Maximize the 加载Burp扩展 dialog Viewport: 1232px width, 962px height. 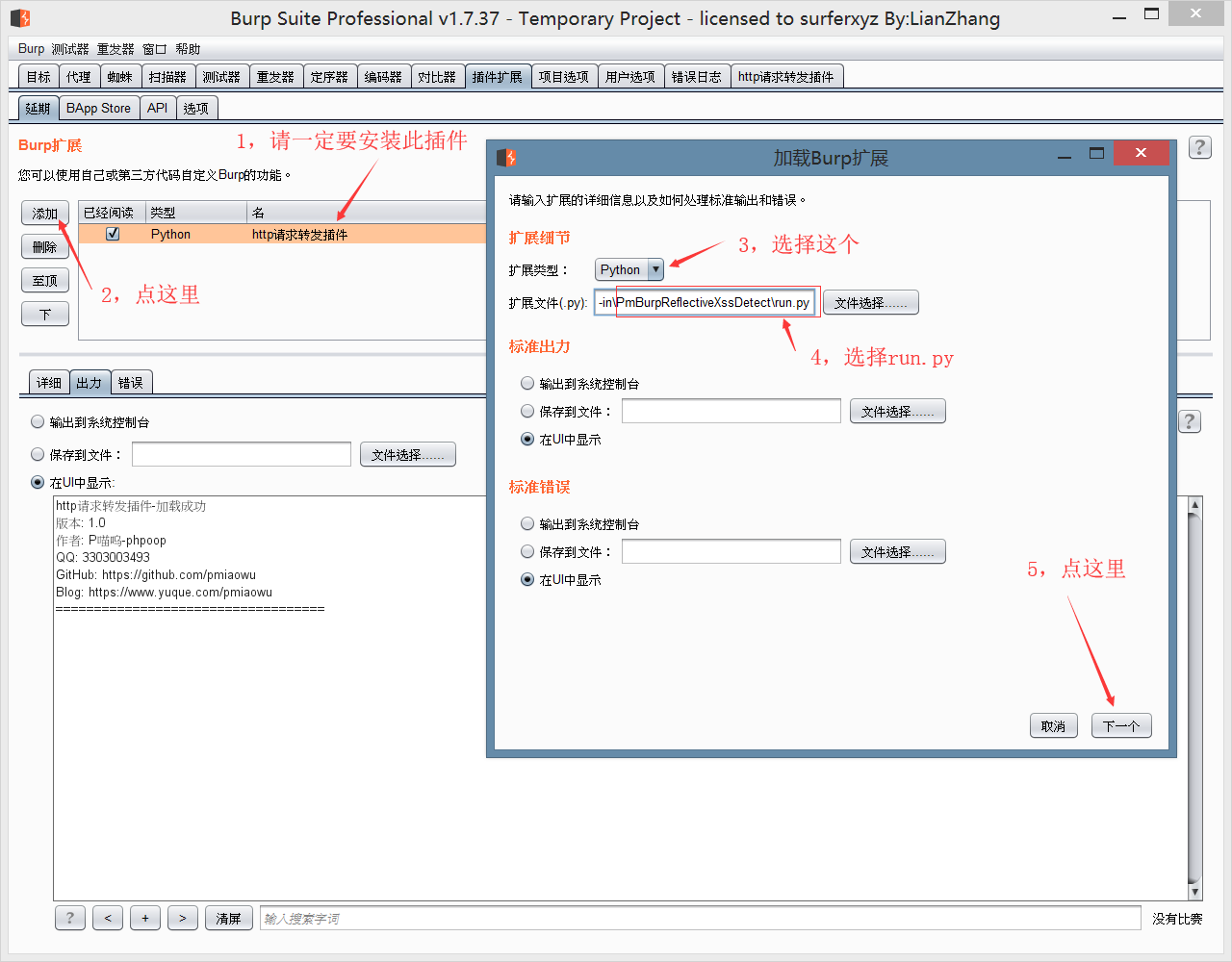[x=1096, y=153]
